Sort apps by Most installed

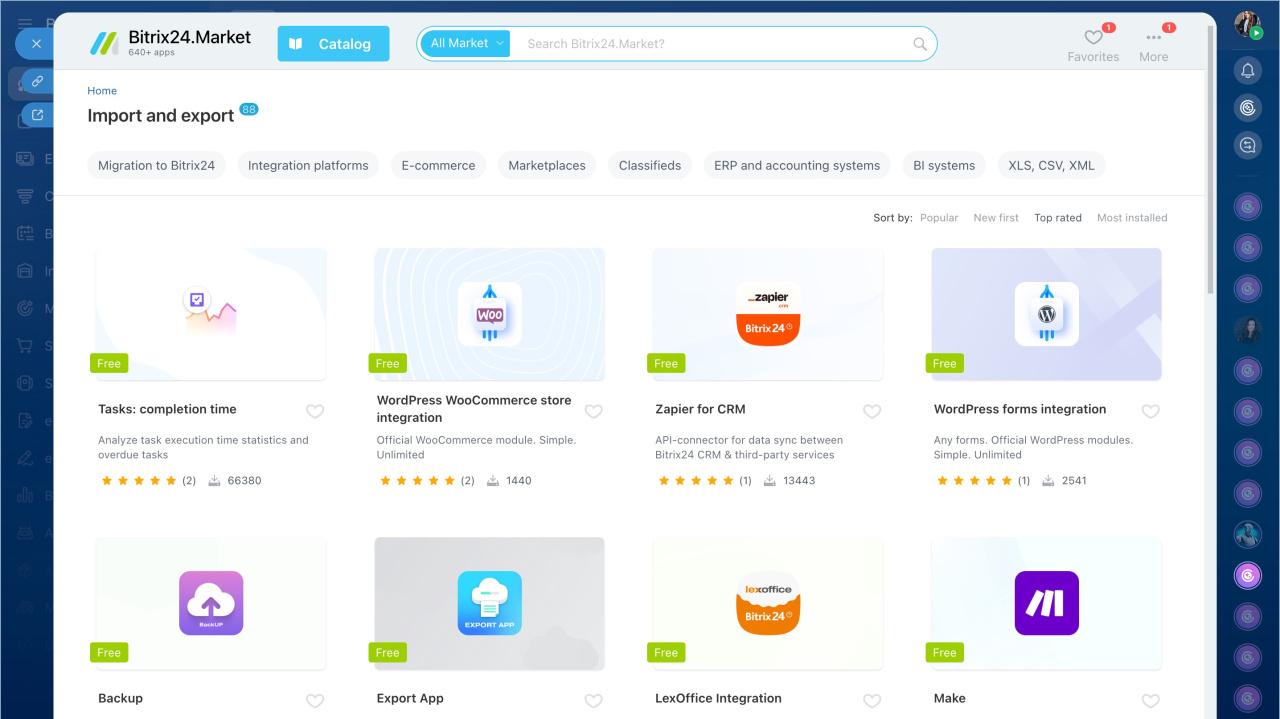[1131, 218]
